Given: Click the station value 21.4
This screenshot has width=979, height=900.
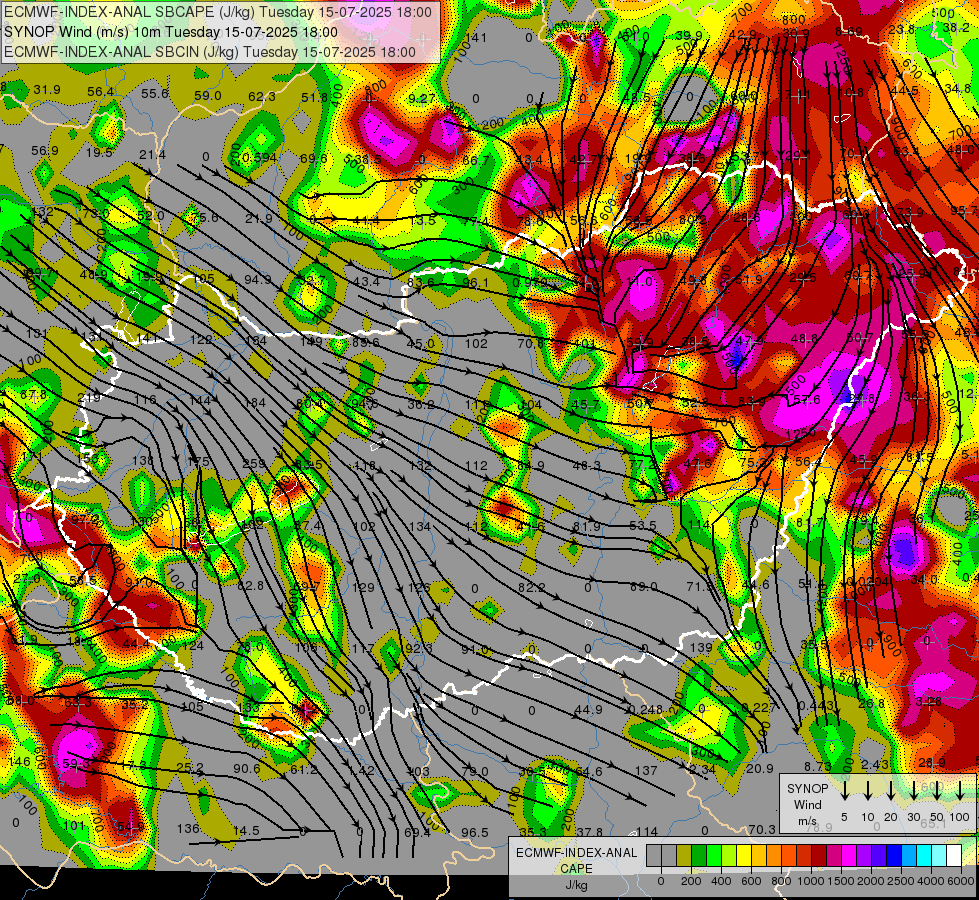Looking at the screenshot, I should click(152, 154).
